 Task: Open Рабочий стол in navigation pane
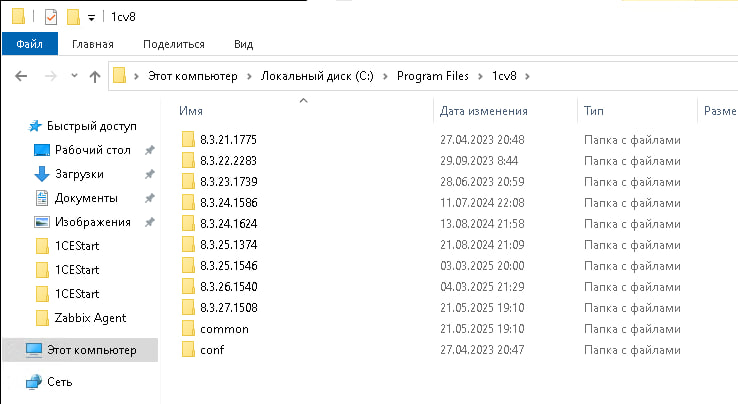92,150
